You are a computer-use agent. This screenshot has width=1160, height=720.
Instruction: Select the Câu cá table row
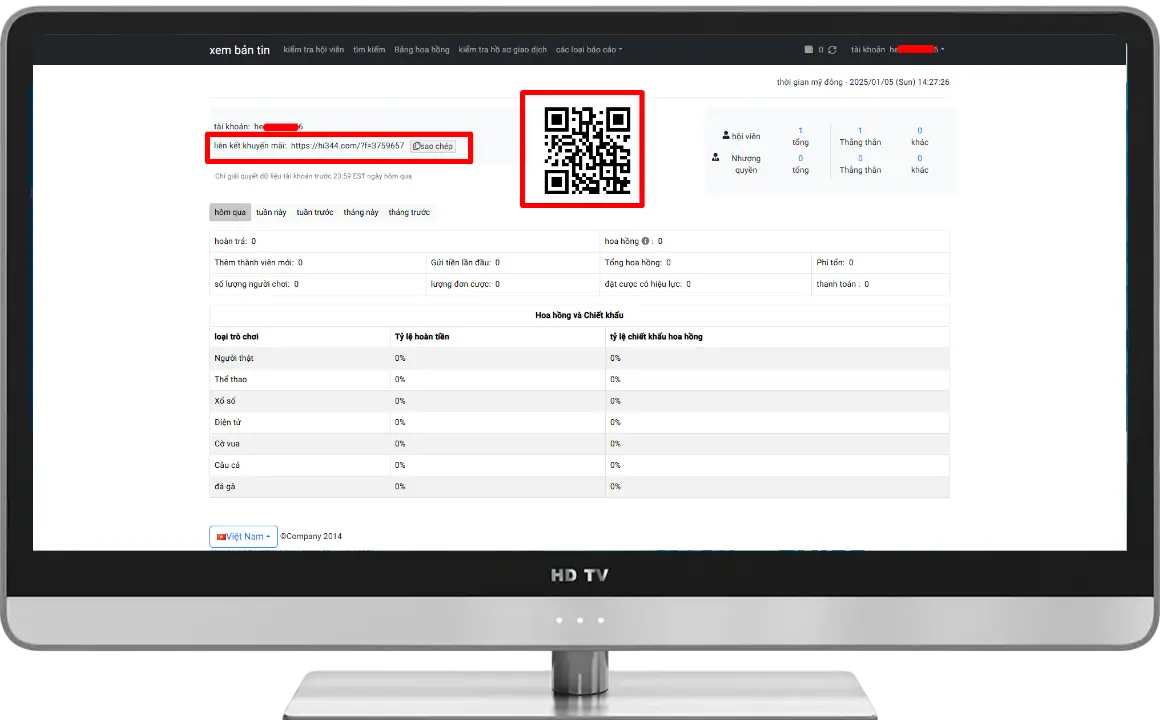point(579,465)
